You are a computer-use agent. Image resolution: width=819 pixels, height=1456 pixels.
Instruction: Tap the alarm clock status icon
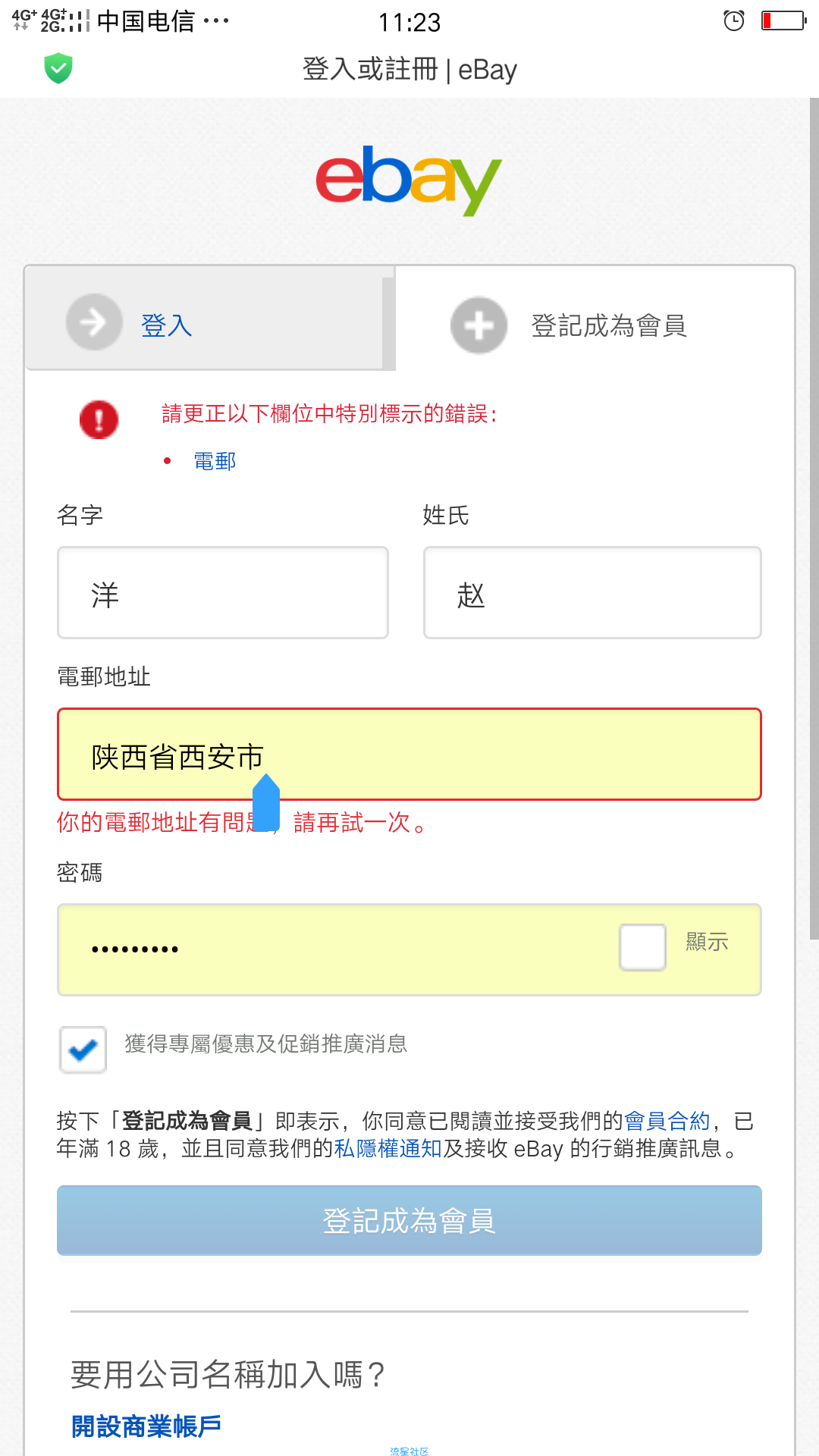click(734, 20)
